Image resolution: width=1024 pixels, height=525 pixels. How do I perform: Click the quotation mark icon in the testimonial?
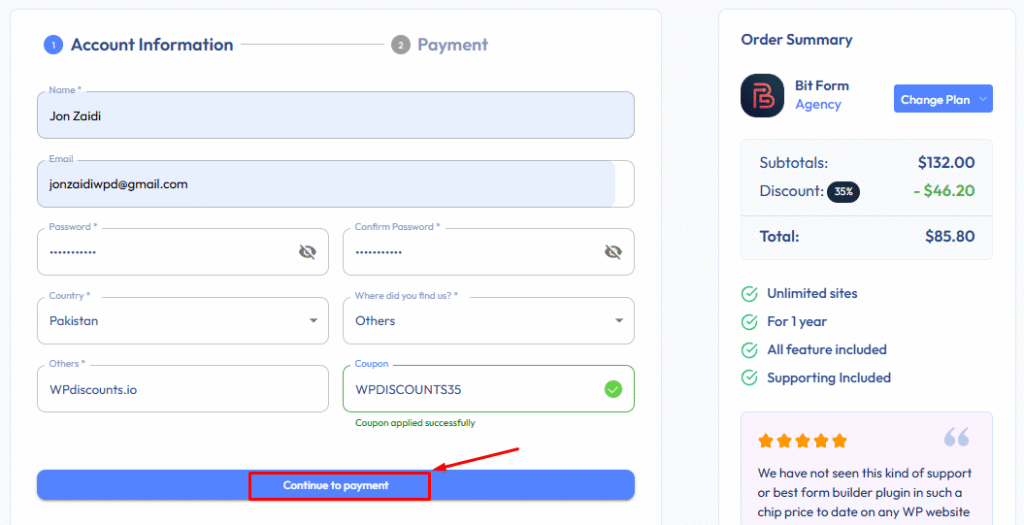pos(957,438)
